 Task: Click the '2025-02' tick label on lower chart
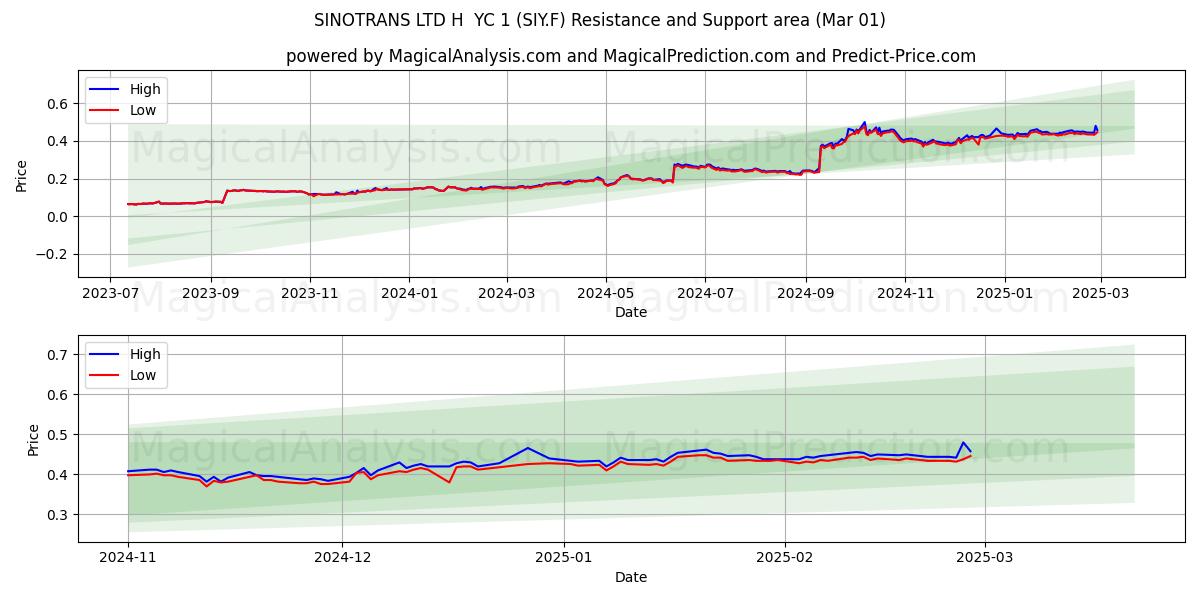coord(785,558)
